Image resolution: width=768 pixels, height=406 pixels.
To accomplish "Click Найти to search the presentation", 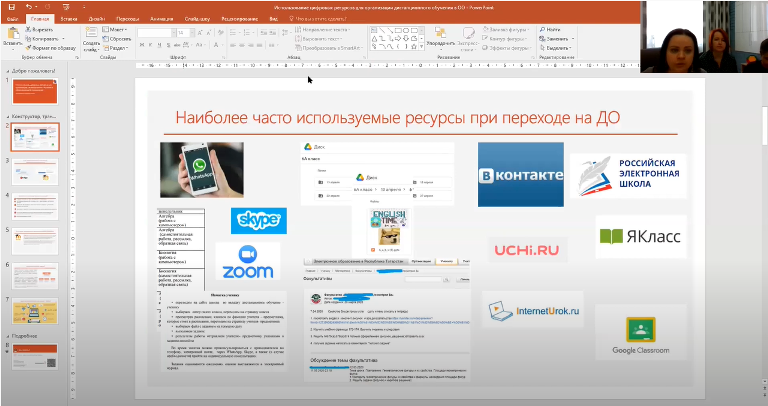I will pyautogui.click(x=550, y=29).
